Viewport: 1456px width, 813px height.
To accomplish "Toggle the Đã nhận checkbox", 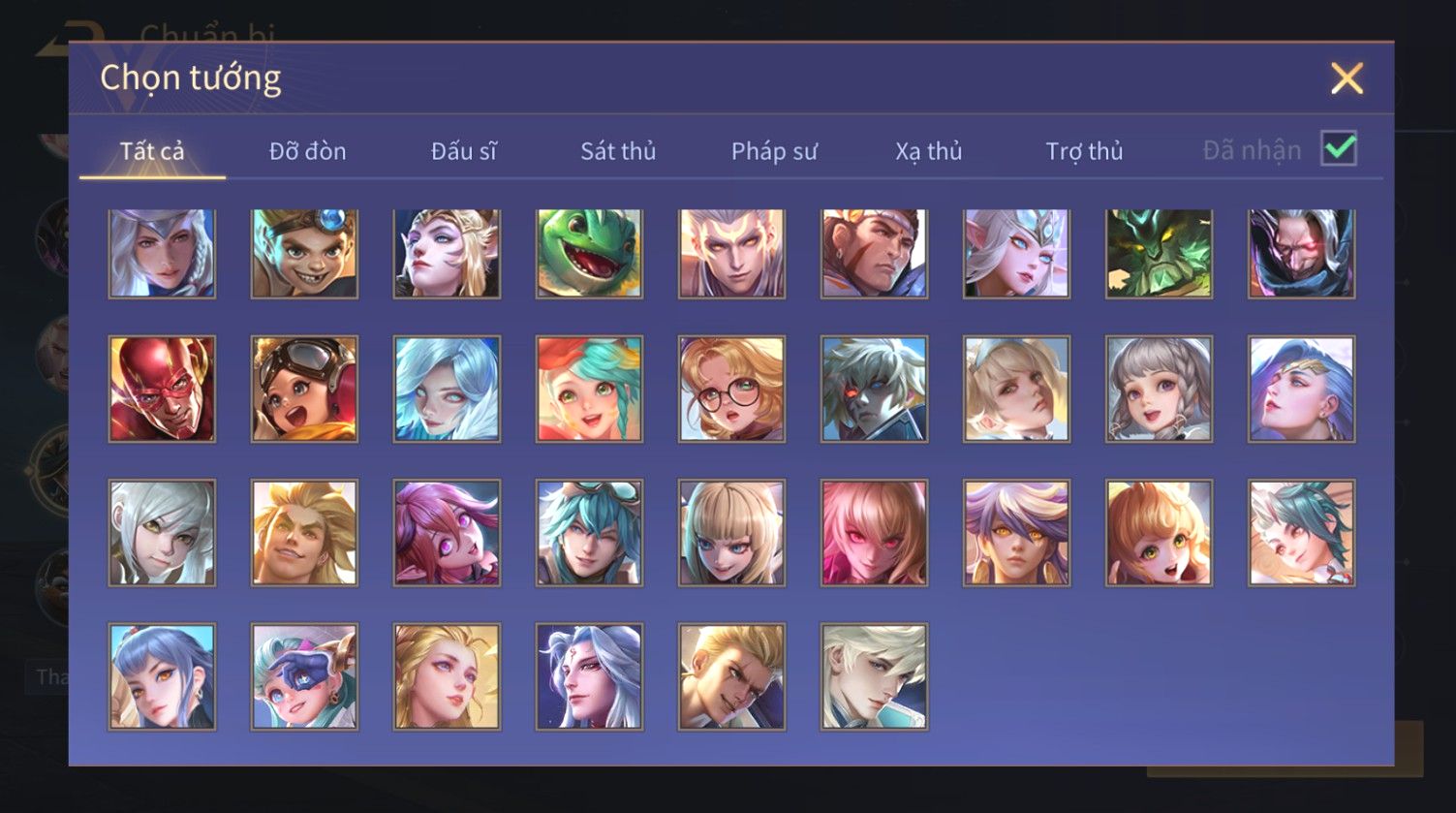I will click(1339, 148).
